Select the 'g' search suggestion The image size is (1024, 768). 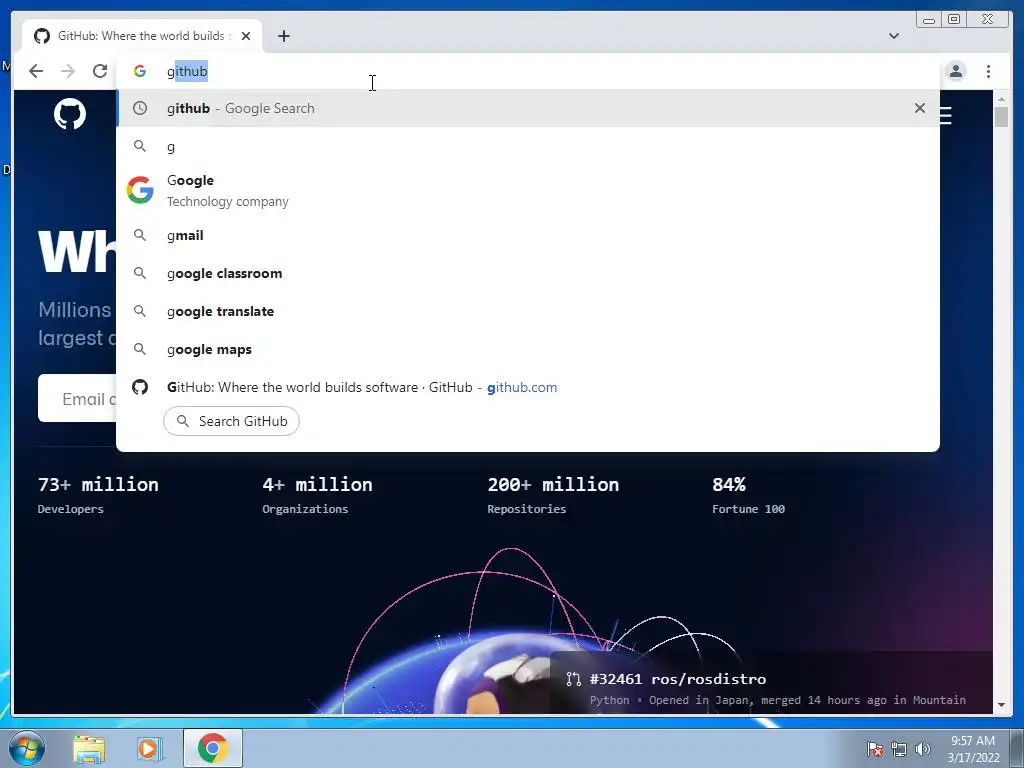point(528,146)
